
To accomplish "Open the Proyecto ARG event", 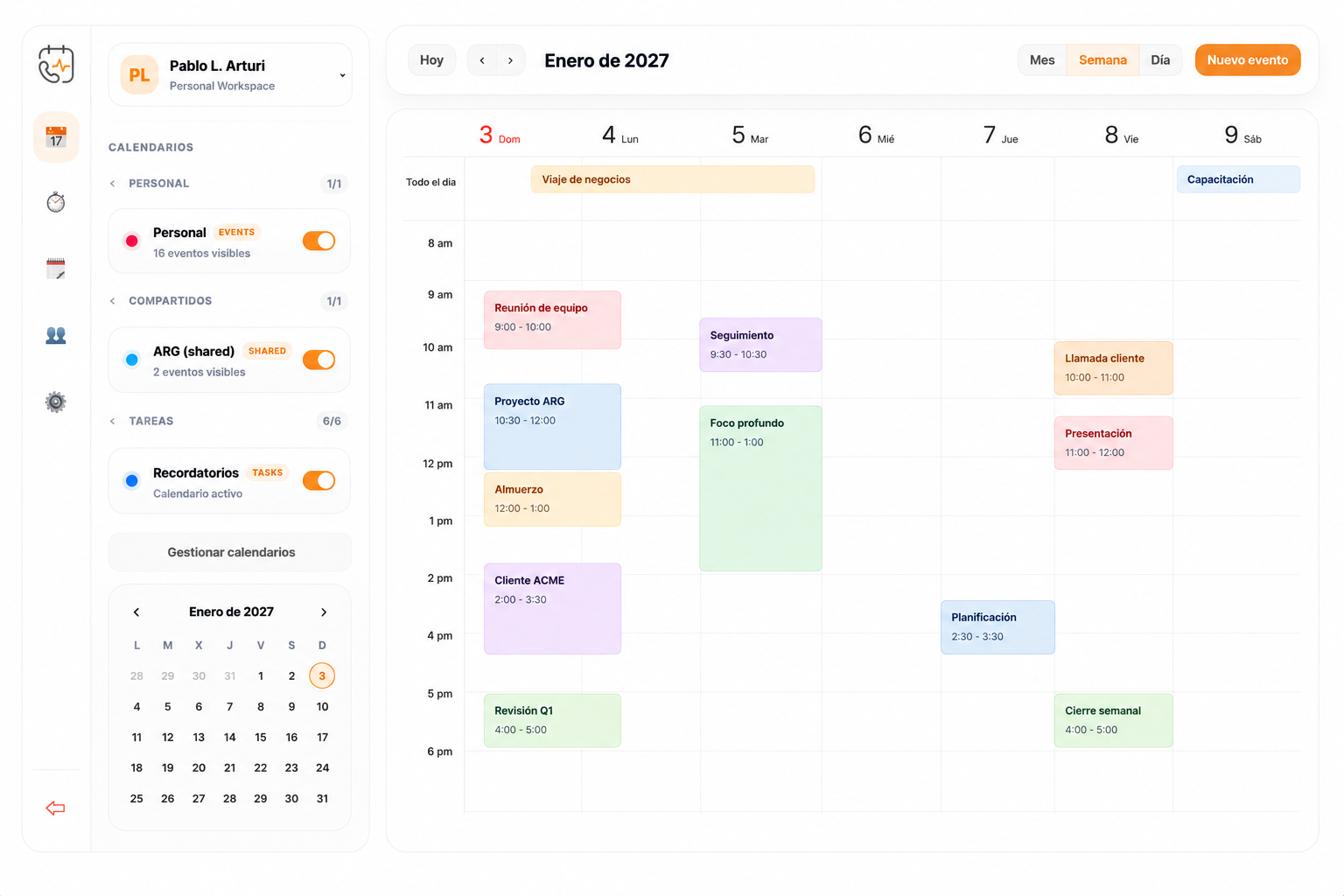I will (552, 427).
